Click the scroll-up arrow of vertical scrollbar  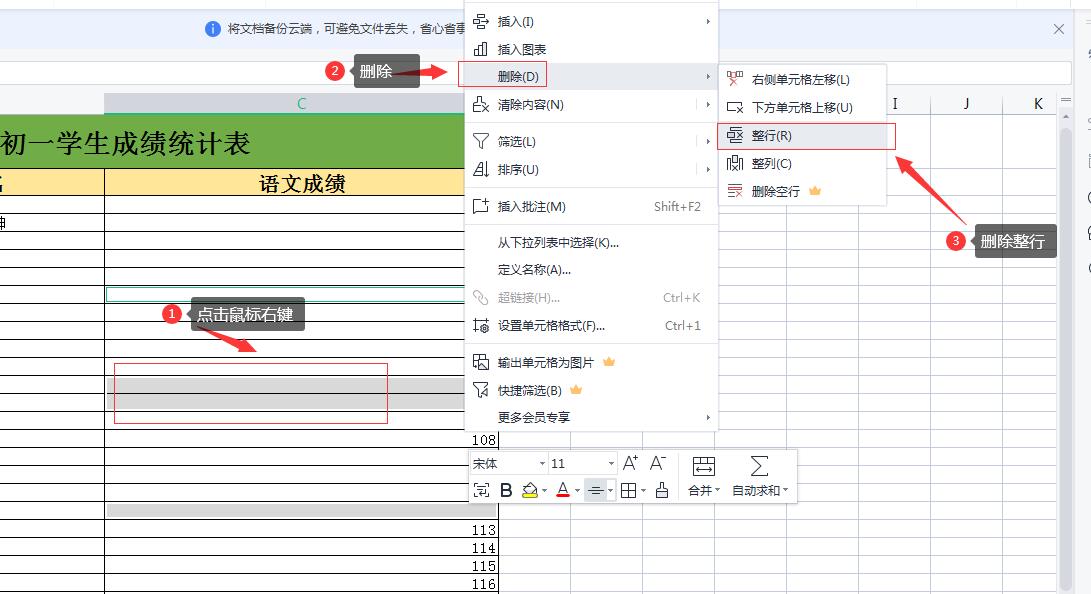pyautogui.click(x=1066, y=117)
